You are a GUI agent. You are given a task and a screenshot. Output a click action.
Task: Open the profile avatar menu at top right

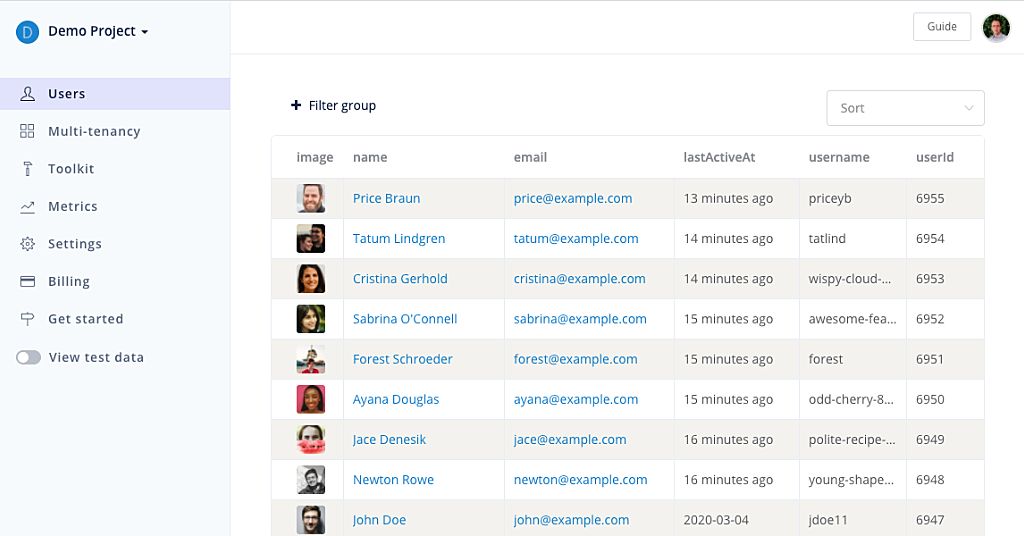[x=996, y=27]
